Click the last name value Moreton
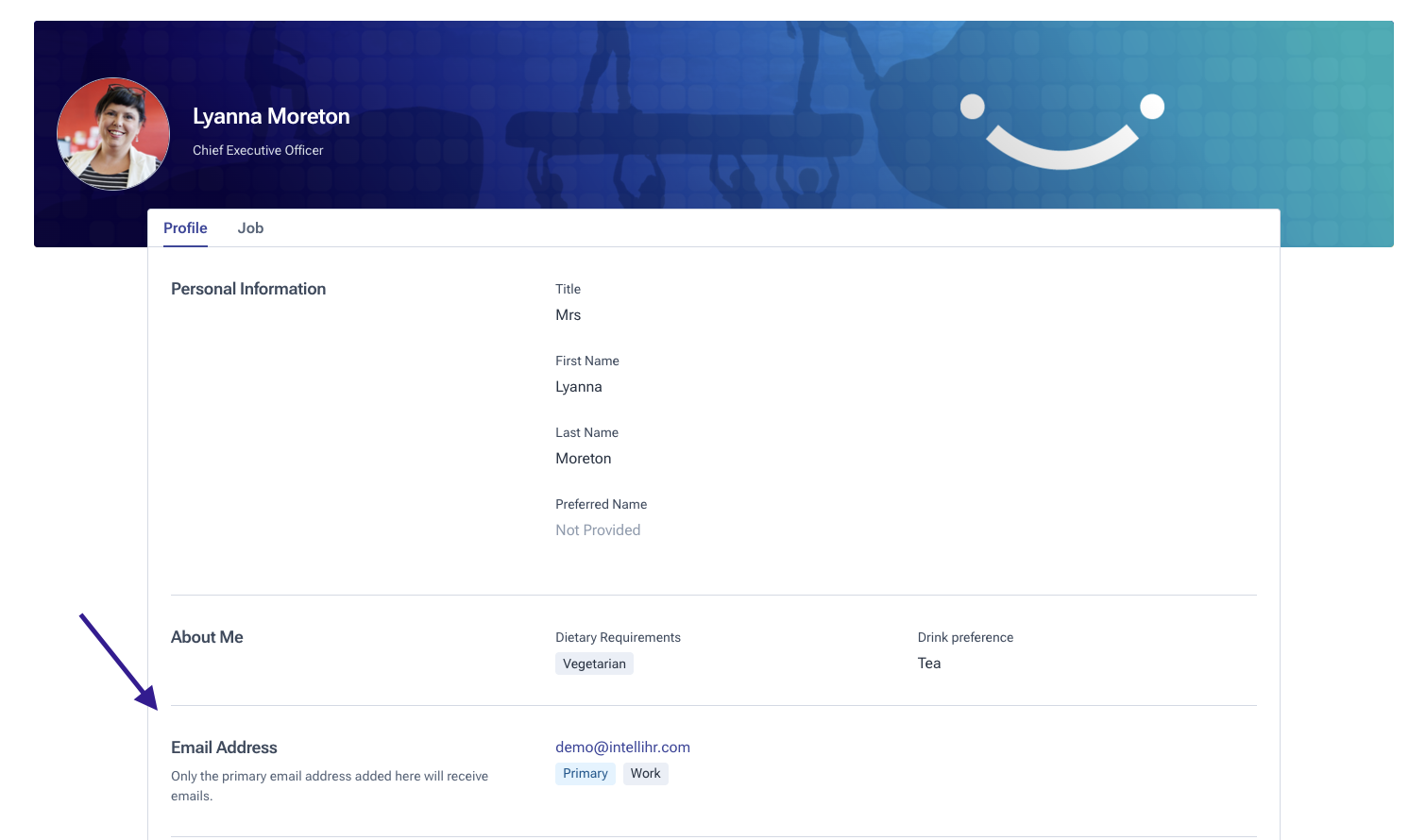1426x840 pixels. 583,459
